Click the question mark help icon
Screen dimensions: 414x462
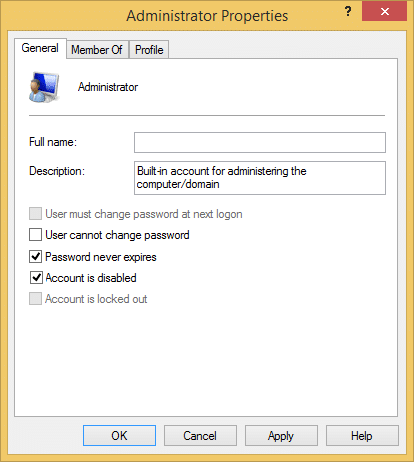click(348, 12)
